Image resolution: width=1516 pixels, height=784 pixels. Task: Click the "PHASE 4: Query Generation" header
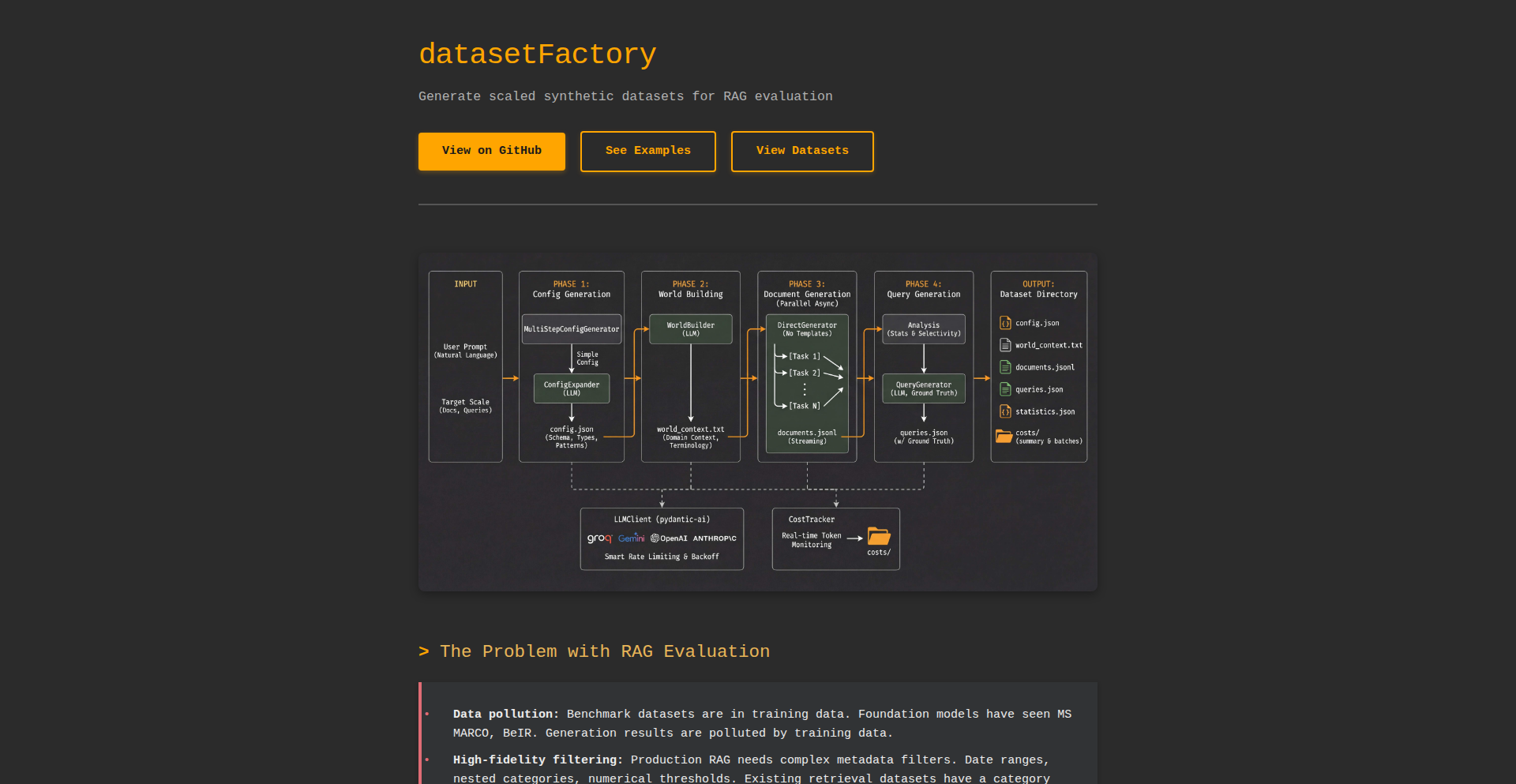[x=924, y=289]
